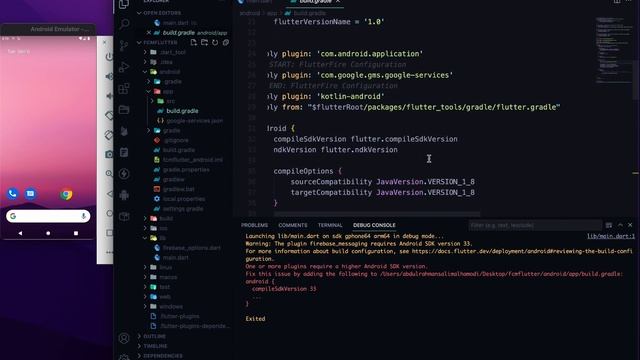Close the bottom panel
Screen dimensions: 640x360
tap(630, 225)
